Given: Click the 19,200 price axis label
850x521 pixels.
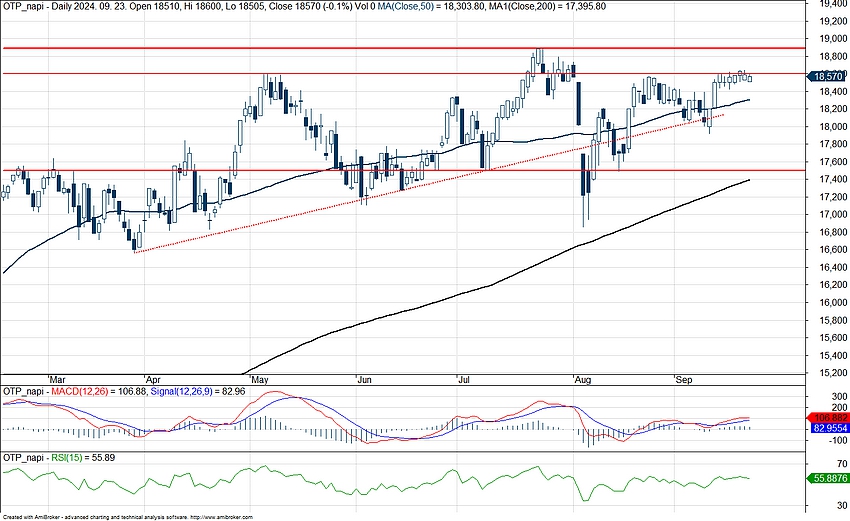Looking at the screenshot, I should [834, 21].
